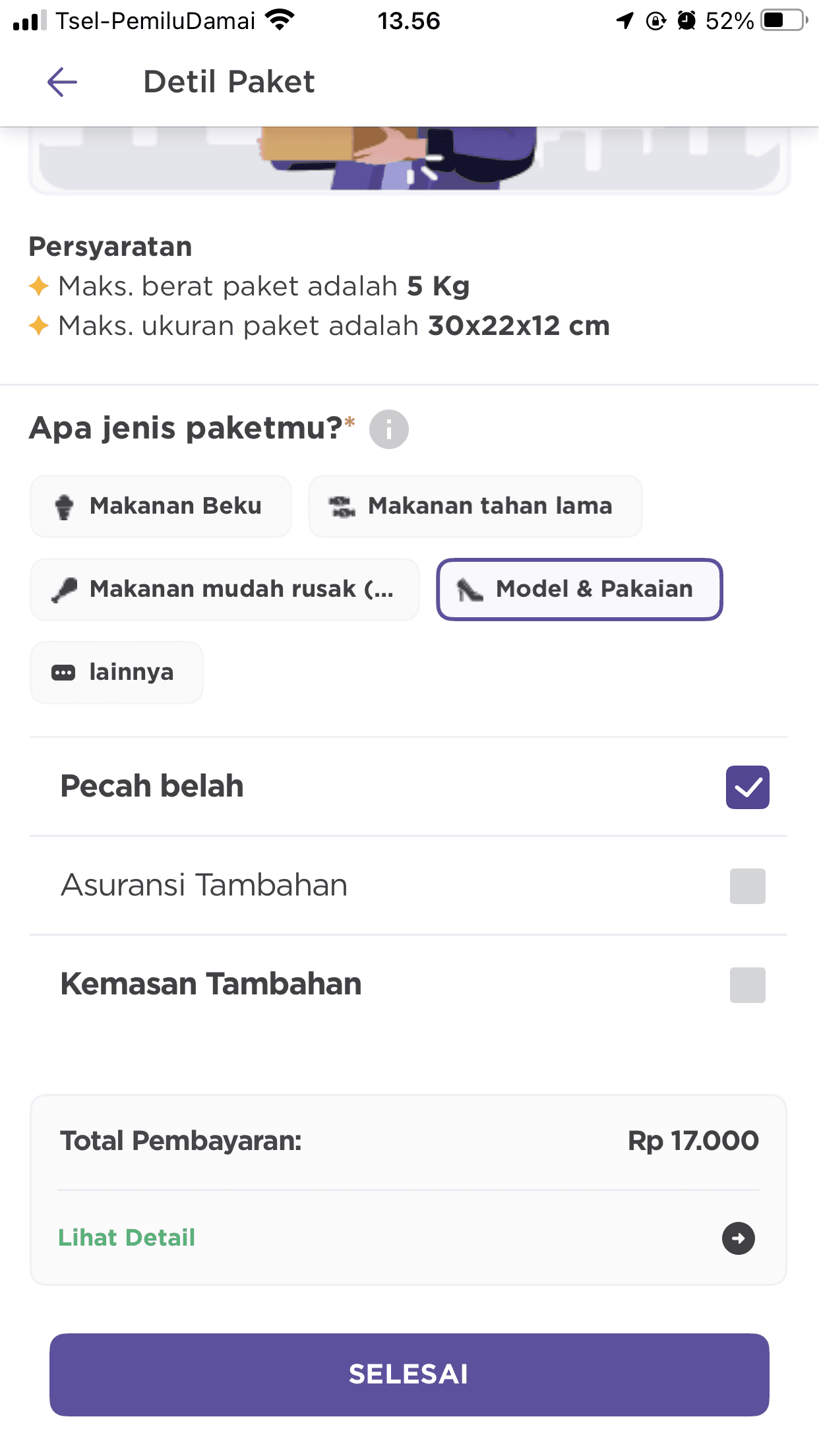Tap the courier illustration banner
The image size is (819, 1456).
coord(409,160)
